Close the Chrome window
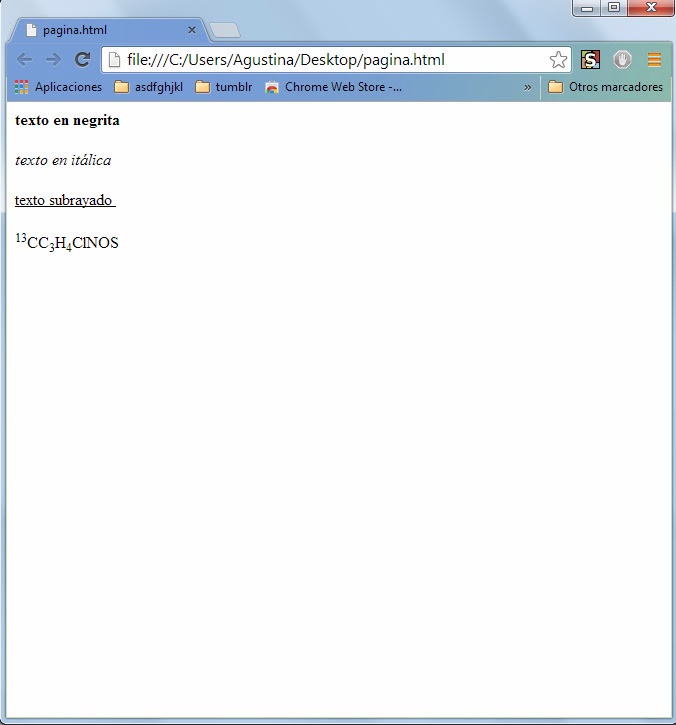 651,8
